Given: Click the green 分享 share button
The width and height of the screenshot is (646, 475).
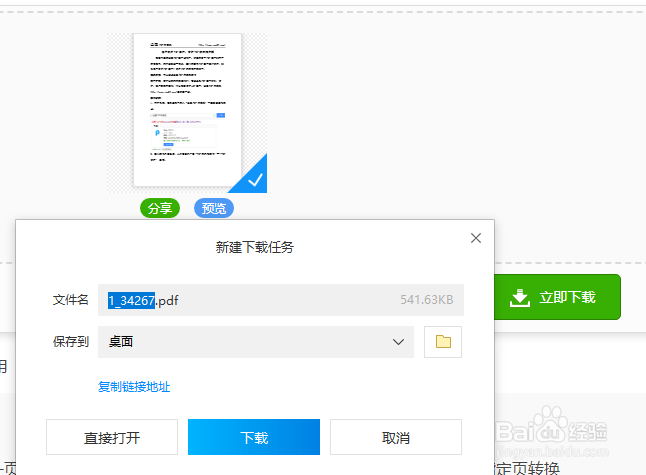Looking at the screenshot, I should tap(160, 208).
